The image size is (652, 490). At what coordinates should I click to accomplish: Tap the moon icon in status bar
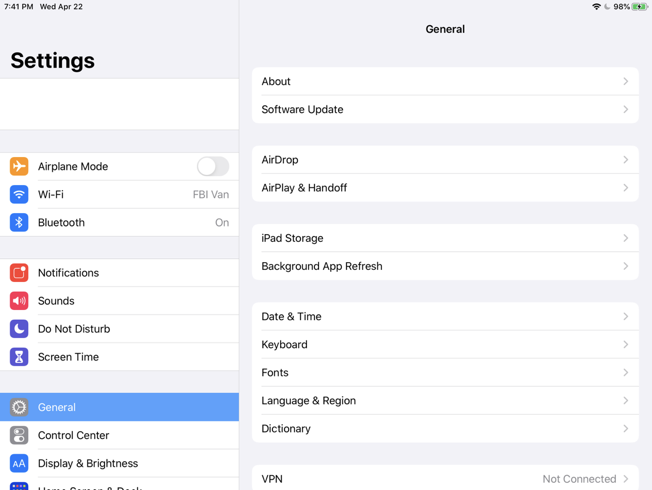pos(607,7)
